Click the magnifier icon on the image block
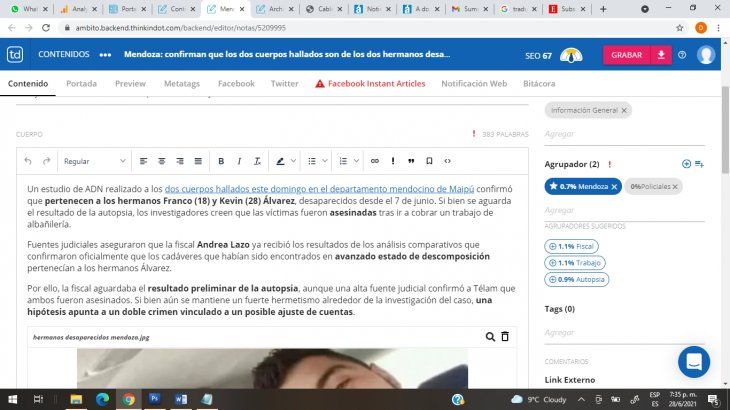Screen dimensions: 730x410 [490, 337]
